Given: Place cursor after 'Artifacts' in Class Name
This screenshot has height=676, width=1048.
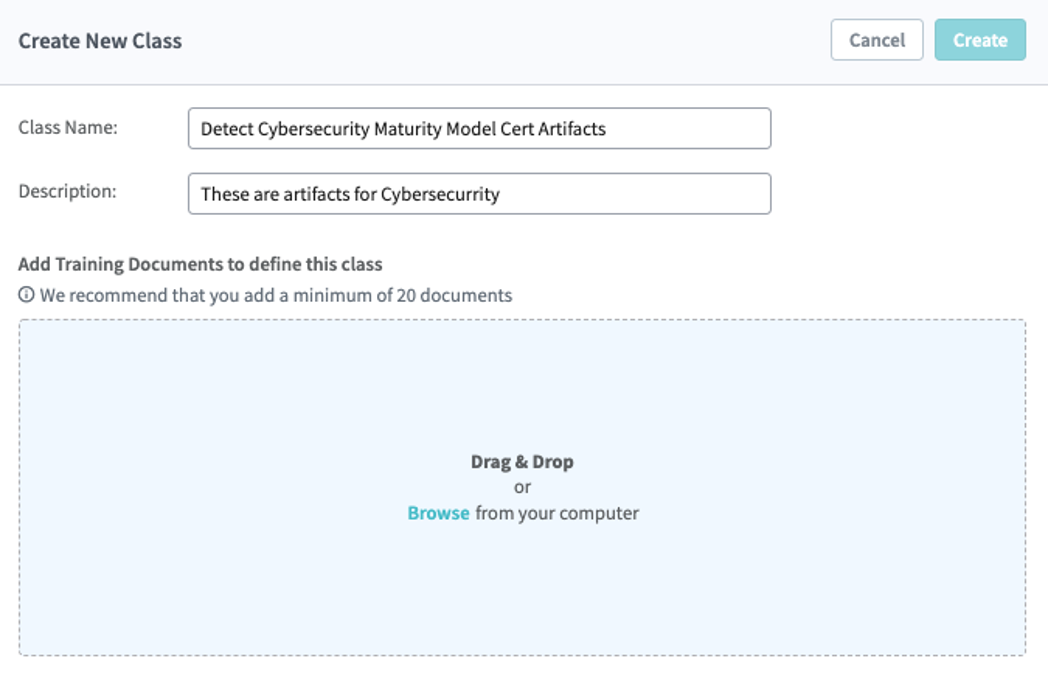Looking at the screenshot, I should coord(608,128).
